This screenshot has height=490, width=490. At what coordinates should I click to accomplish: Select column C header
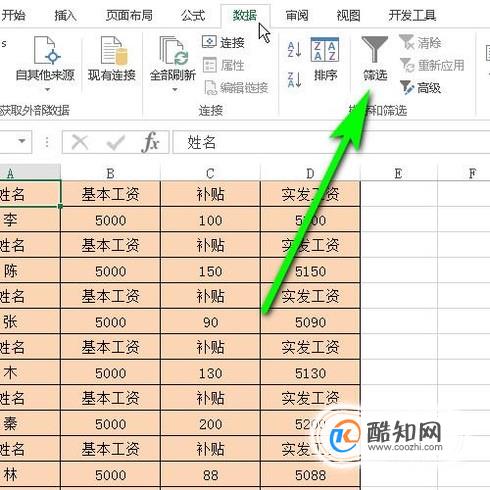click(x=210, y=173)
